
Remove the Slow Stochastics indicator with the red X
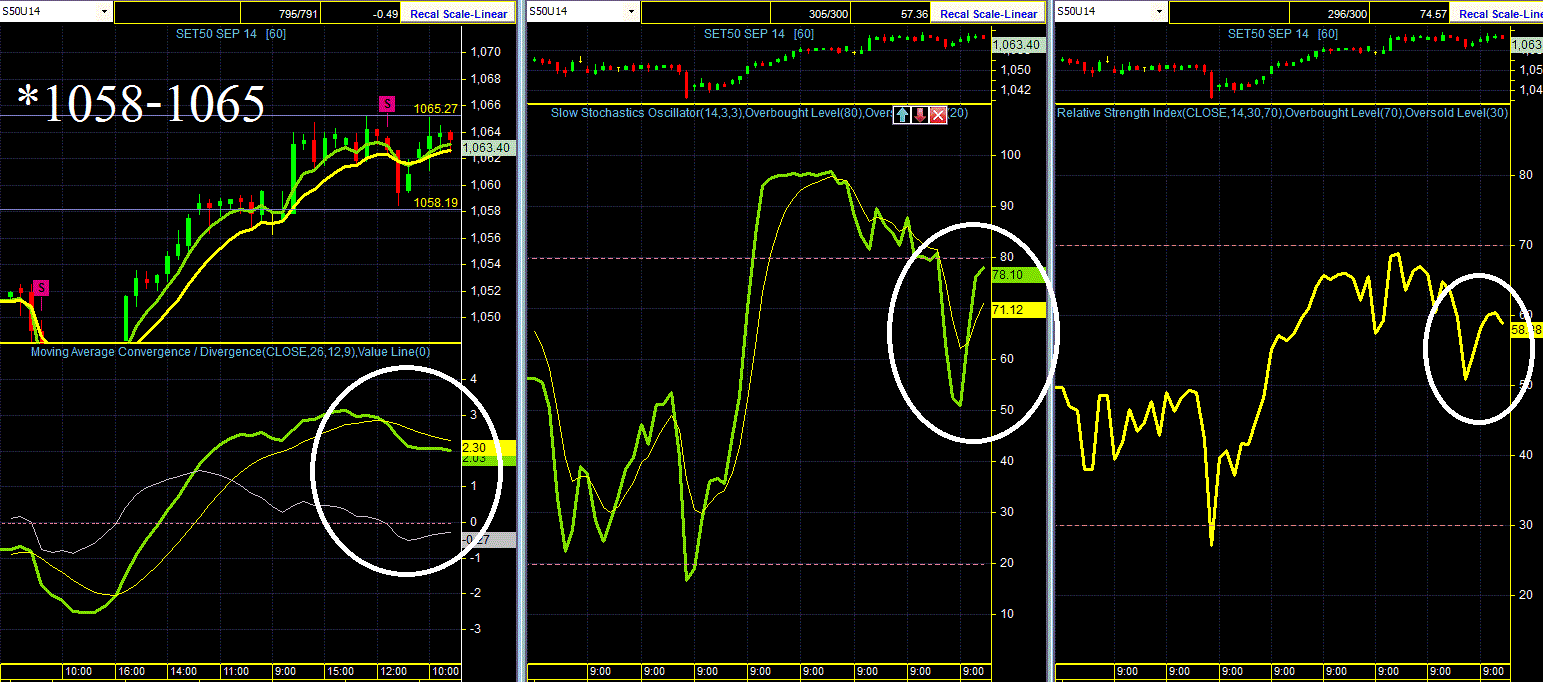tap(938, 115)
